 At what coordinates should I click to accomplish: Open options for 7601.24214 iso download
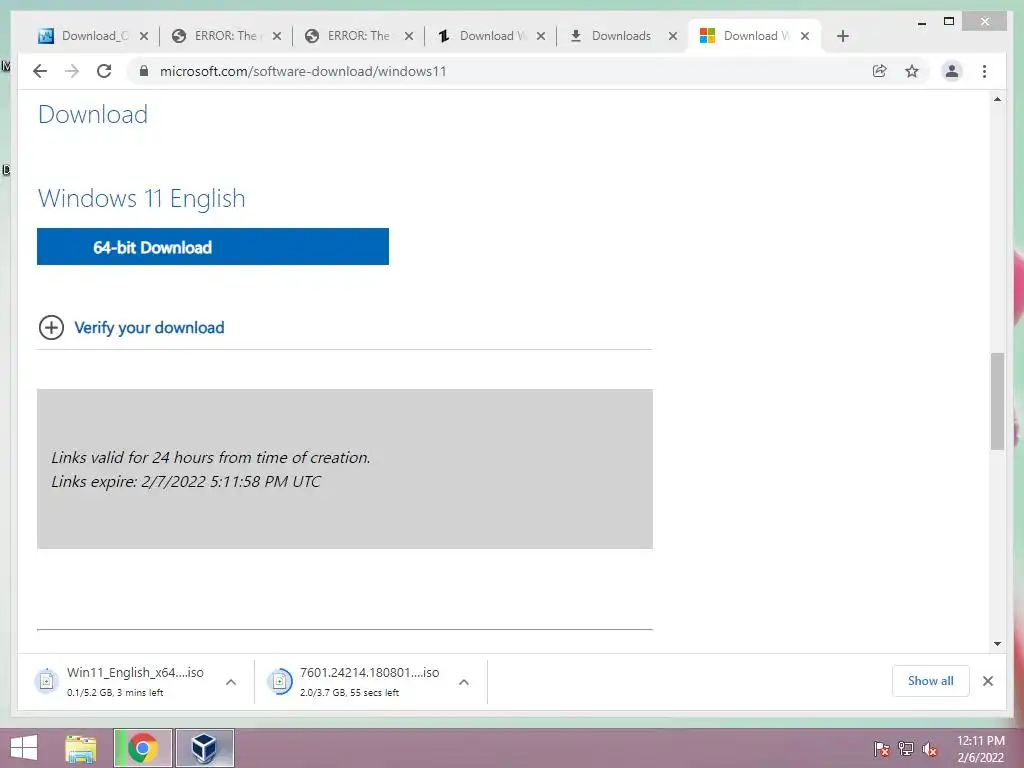click(464, 682)
